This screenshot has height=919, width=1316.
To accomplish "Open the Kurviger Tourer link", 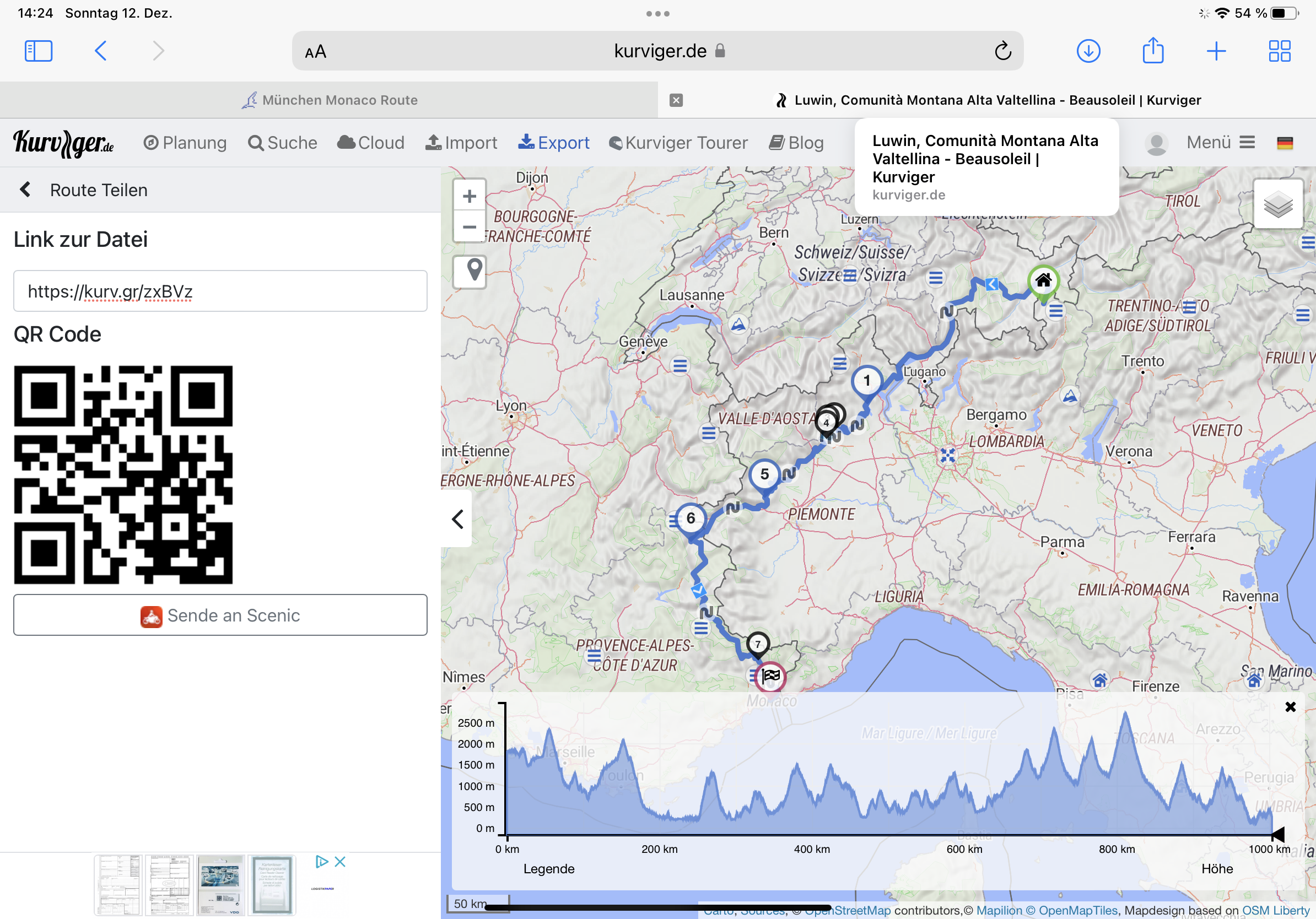I will tap(678, 143).
